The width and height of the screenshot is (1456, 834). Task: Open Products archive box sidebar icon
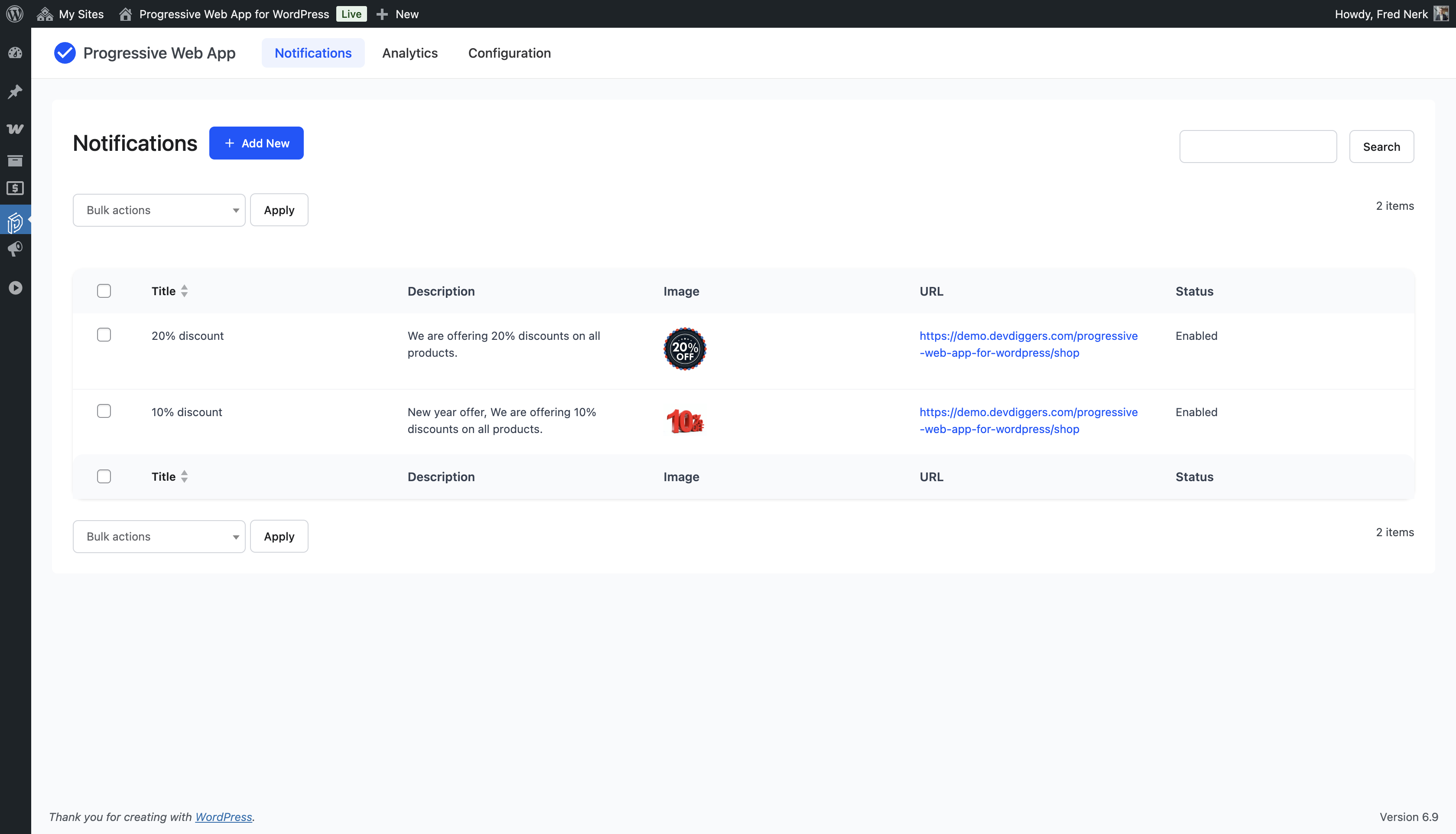tap(16, 161)
